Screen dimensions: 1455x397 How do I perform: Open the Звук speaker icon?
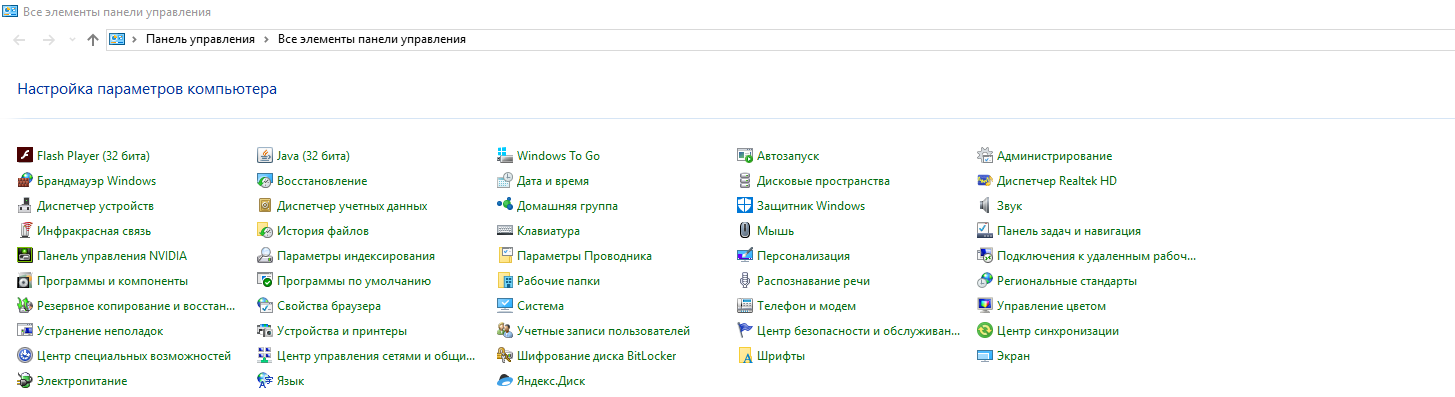[x=985, y=205]
